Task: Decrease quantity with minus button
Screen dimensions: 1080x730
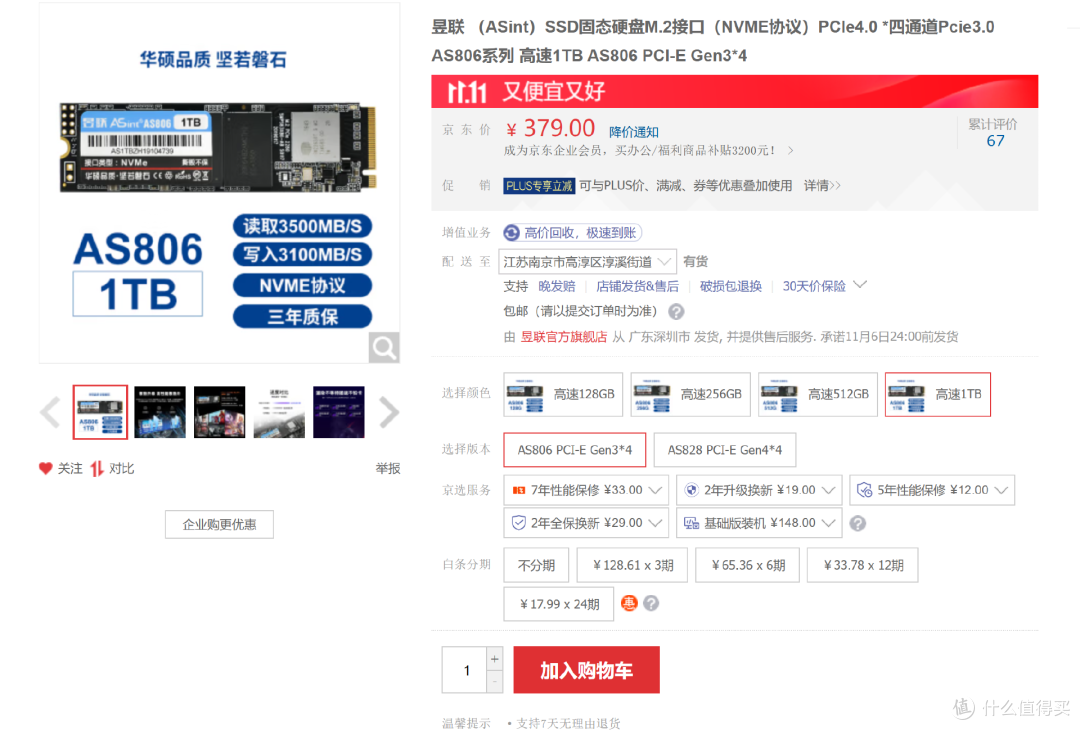Action: coord(495,682)
